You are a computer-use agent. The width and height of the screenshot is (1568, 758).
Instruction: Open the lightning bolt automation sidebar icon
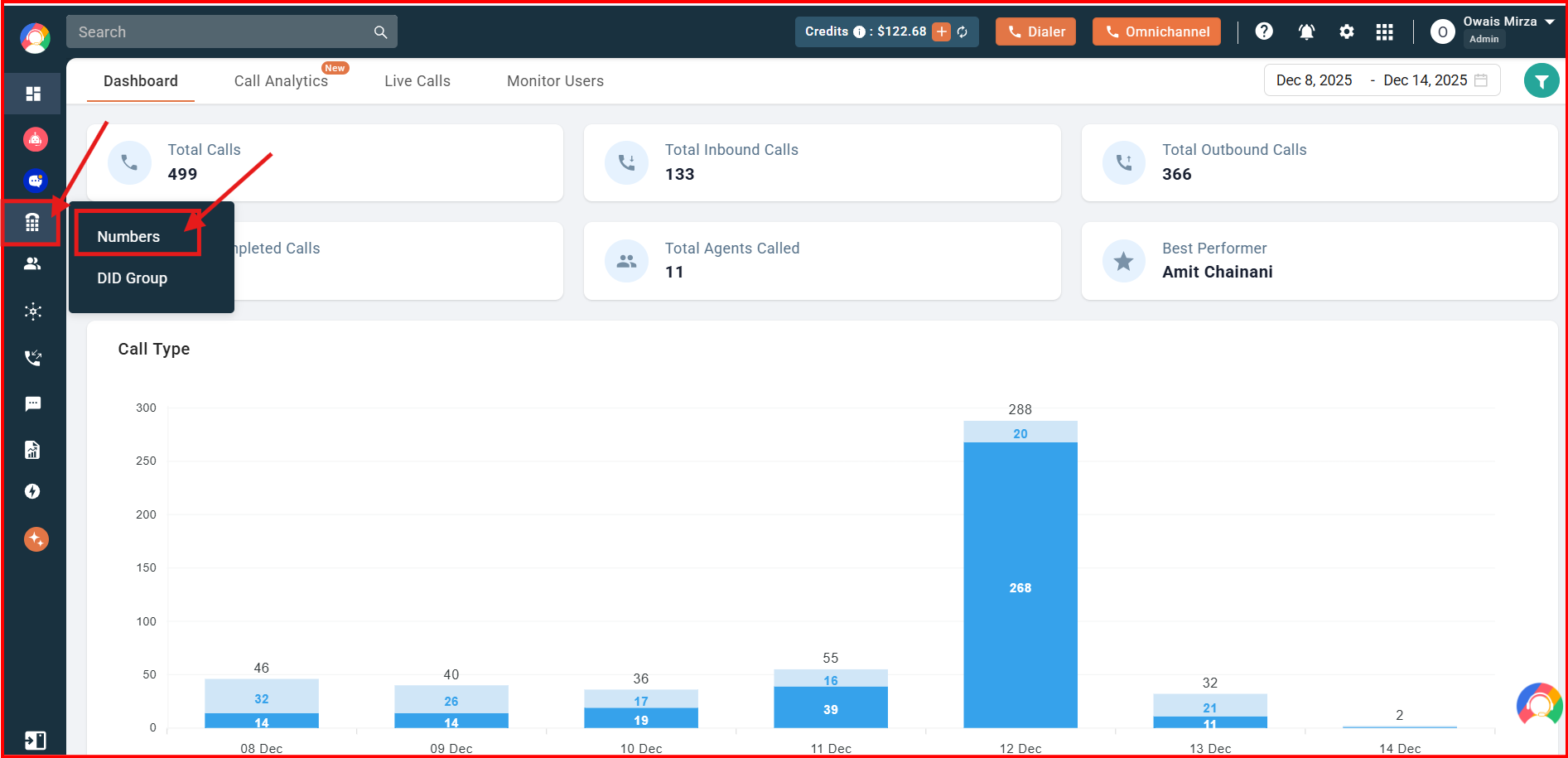point(32,491)
